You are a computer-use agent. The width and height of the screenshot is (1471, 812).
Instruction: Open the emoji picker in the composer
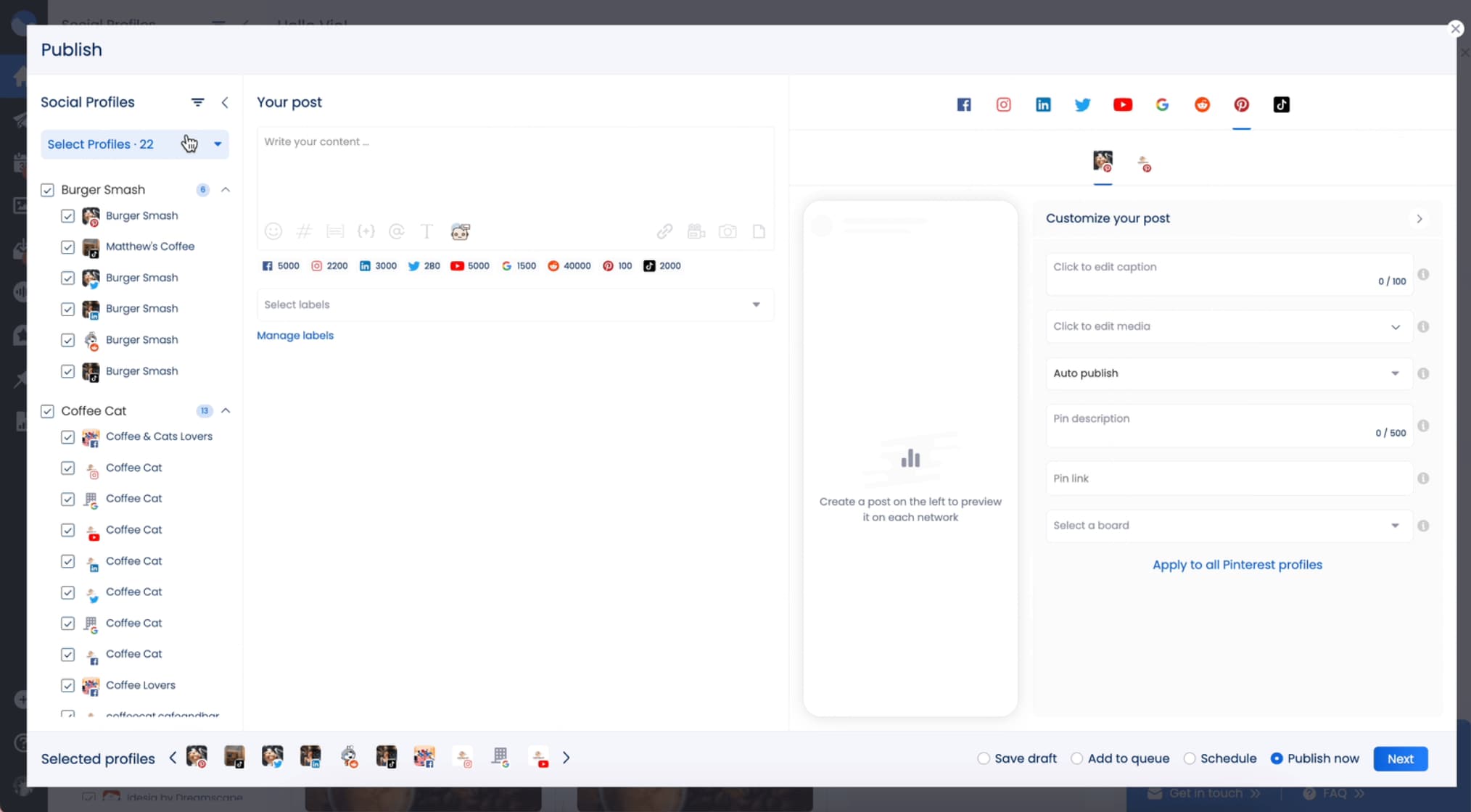273,231
